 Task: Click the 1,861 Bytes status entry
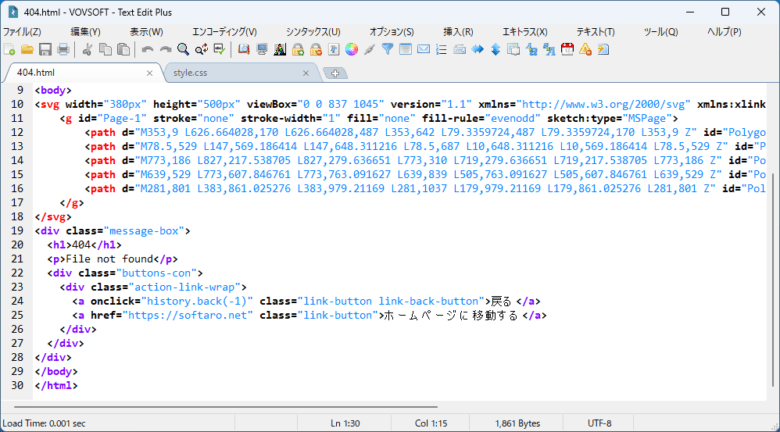coord(517,423)
